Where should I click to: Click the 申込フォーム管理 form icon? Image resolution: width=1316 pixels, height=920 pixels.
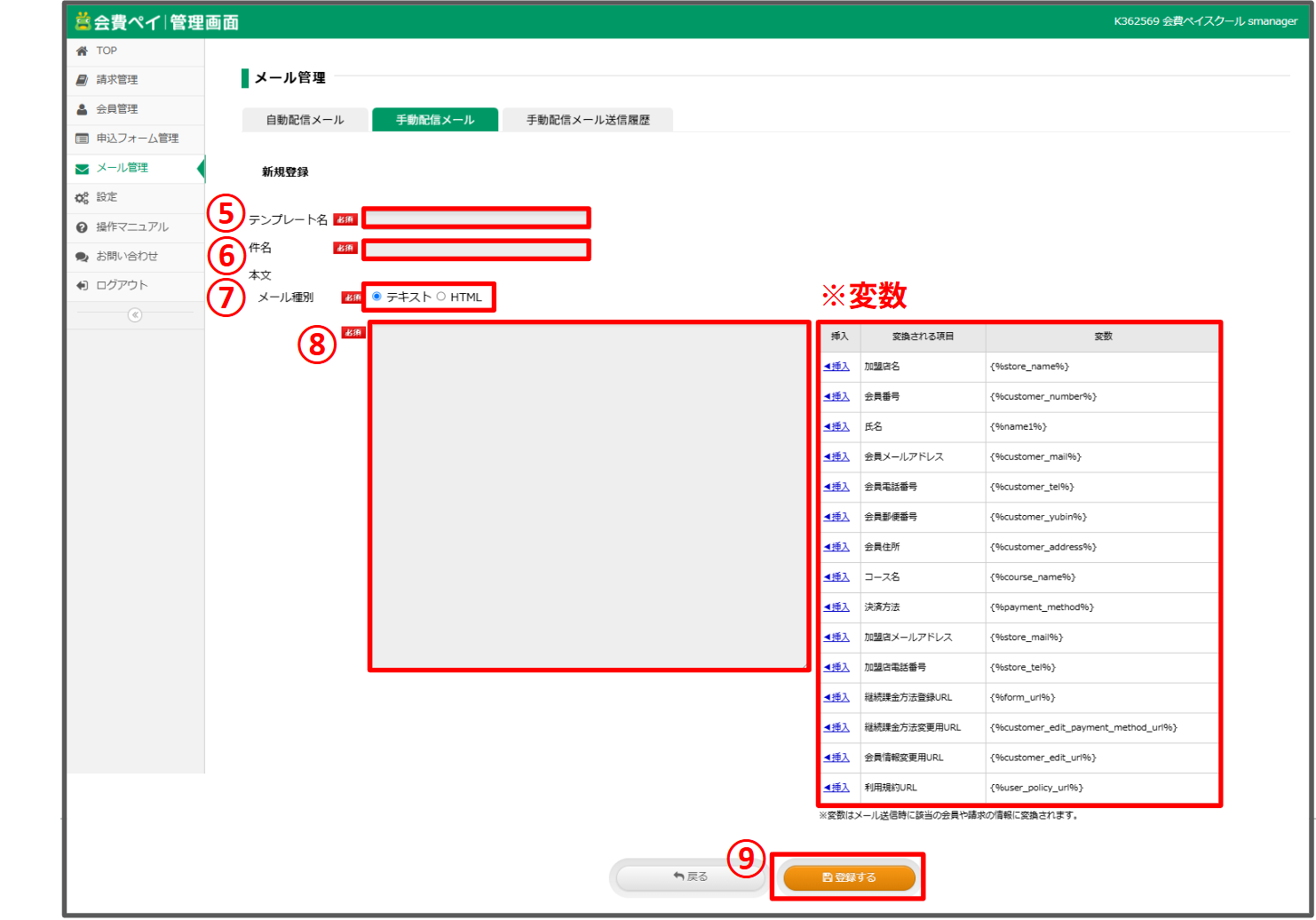click(82, 139)
